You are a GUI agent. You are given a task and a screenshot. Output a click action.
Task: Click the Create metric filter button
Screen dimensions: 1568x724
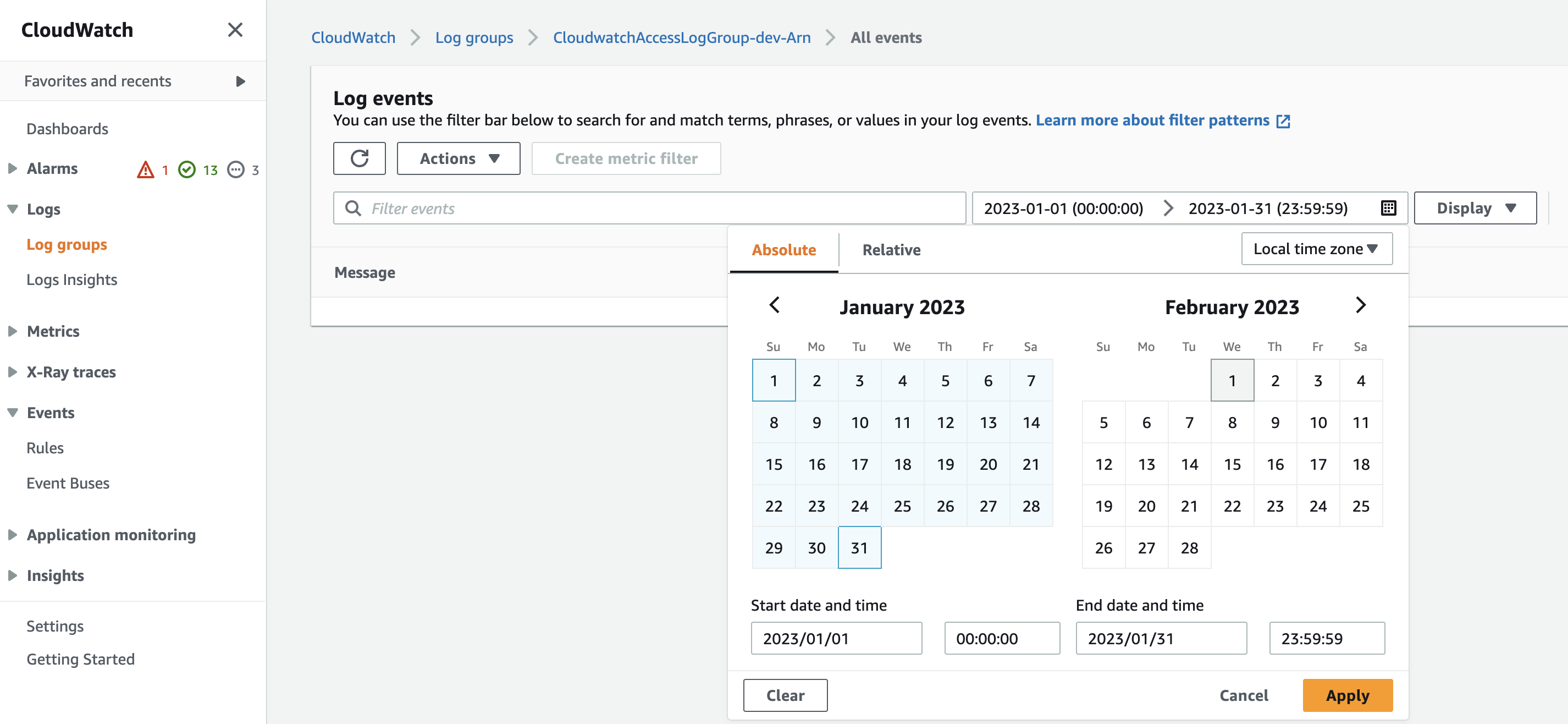click(x=626, y=158)
